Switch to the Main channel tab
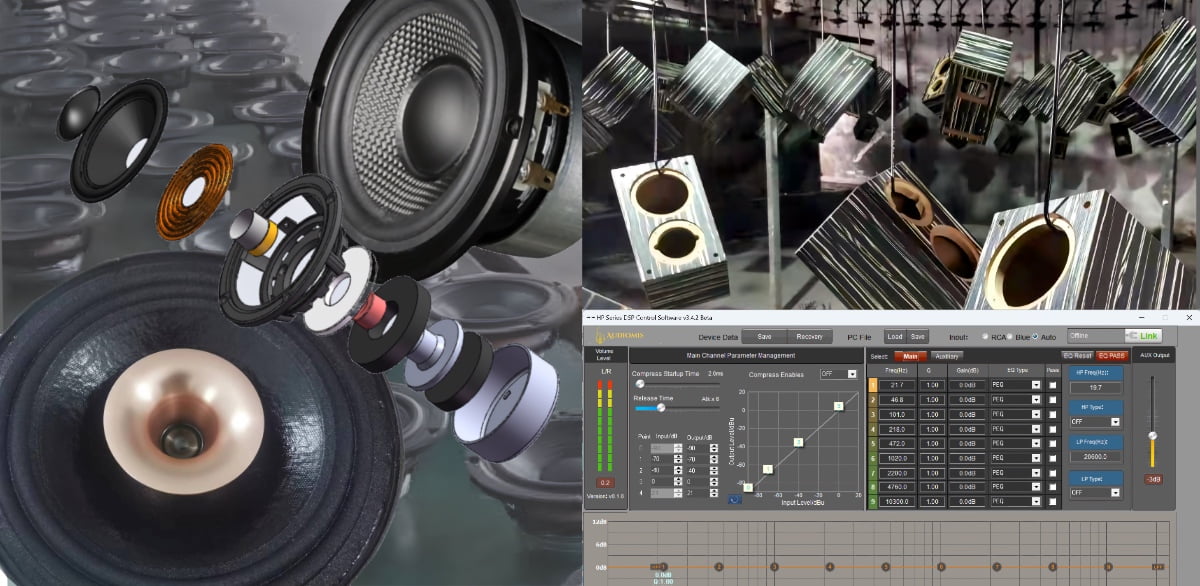The height and width of the screenshot is (586, 1200). point(910,355)
